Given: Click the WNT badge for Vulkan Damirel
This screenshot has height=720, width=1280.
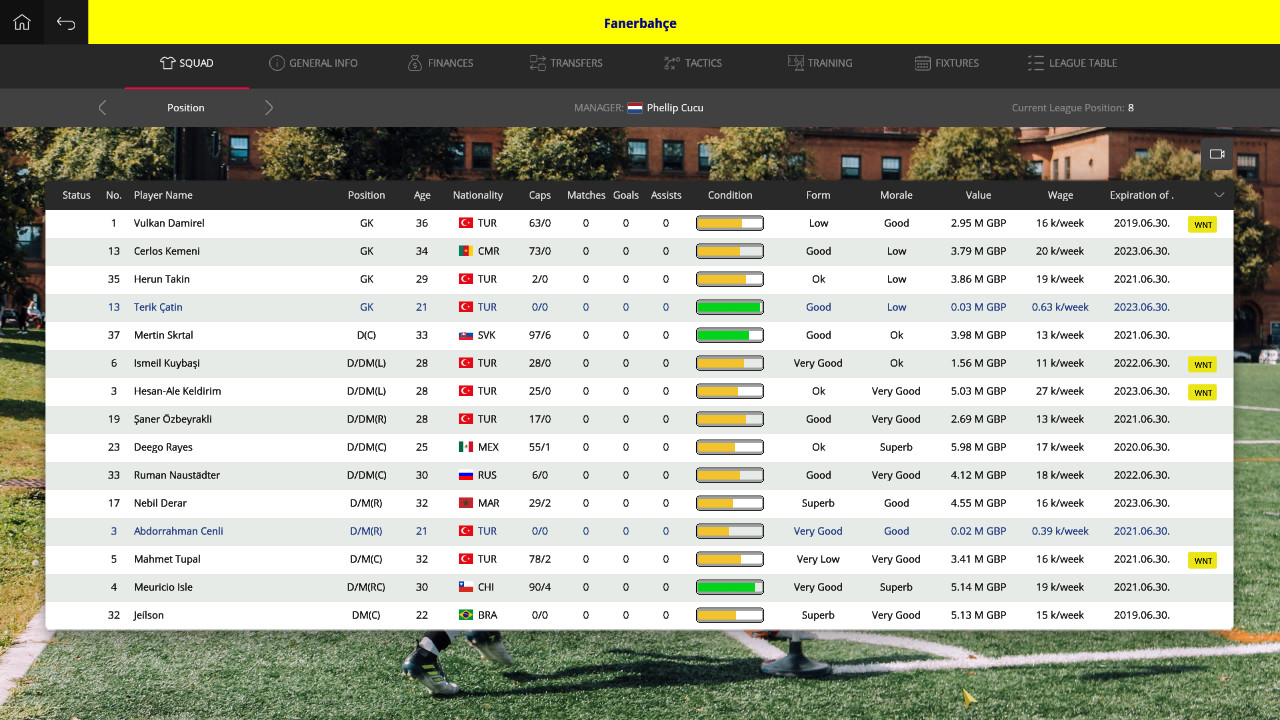Looking at the screenshot, I should coord(1202,224).
